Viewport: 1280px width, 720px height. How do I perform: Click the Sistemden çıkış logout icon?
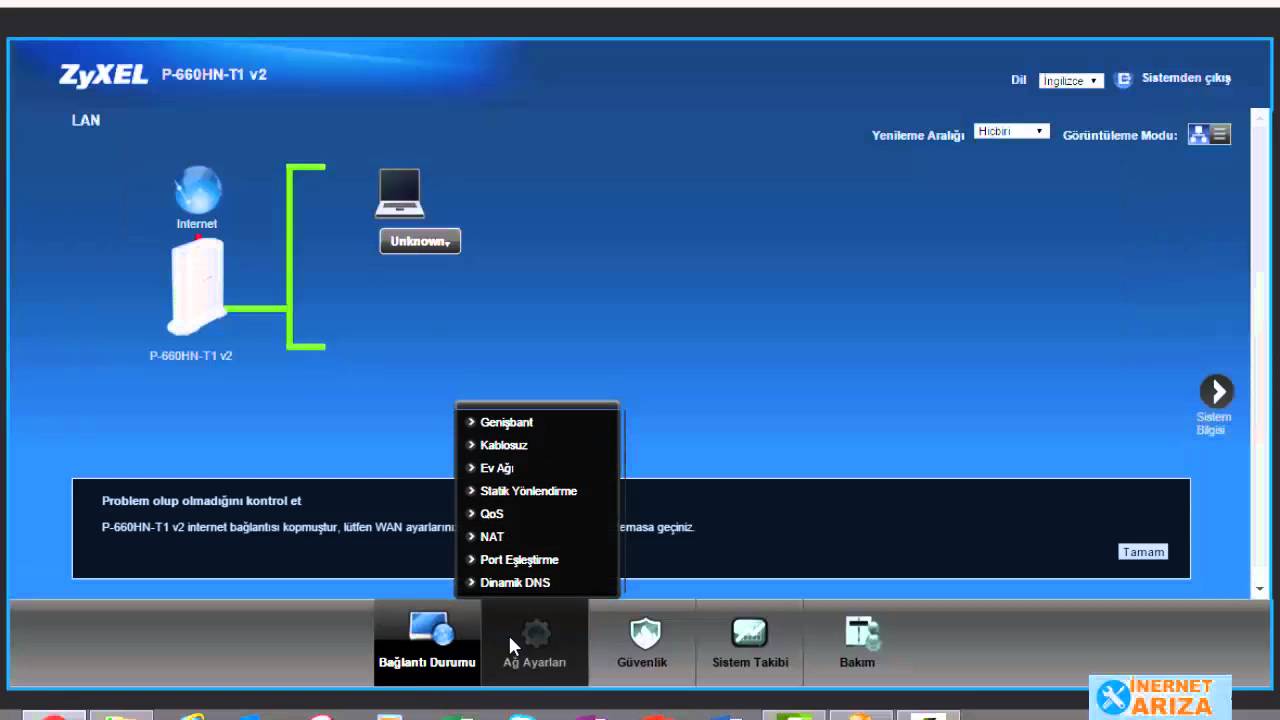pos(1123,79)
